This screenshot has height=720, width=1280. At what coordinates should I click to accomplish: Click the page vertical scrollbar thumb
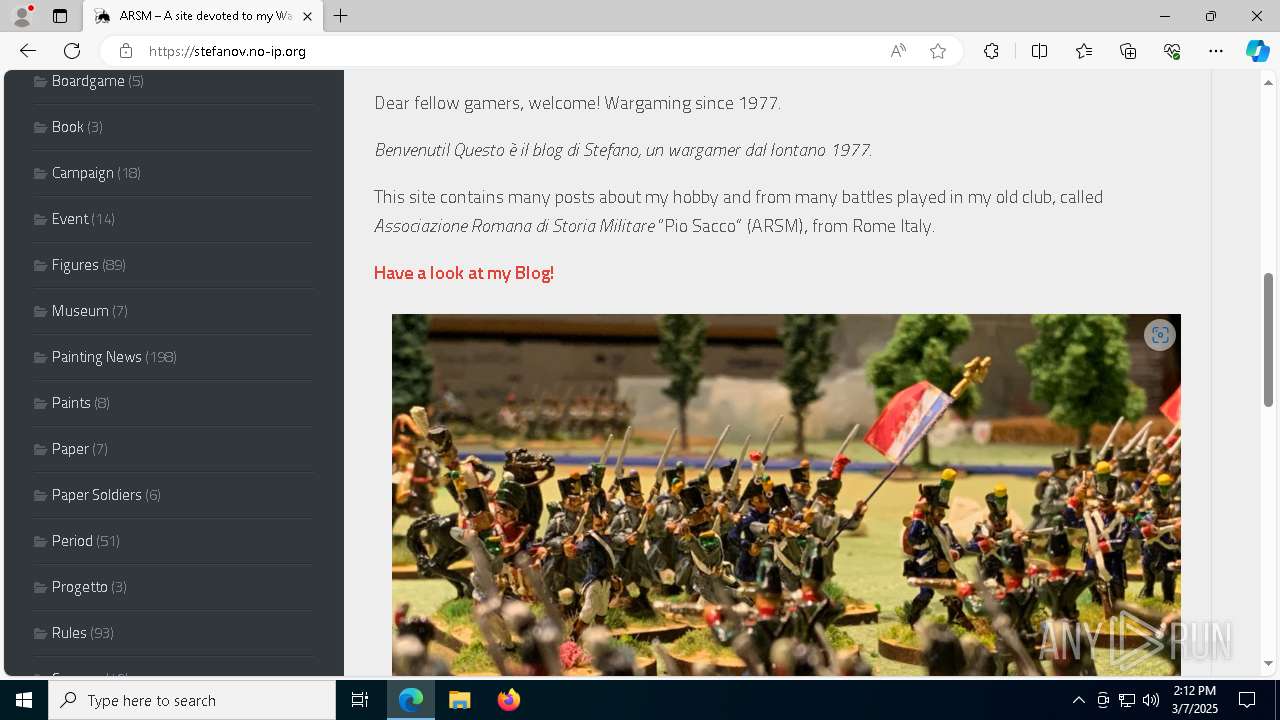1268,340
